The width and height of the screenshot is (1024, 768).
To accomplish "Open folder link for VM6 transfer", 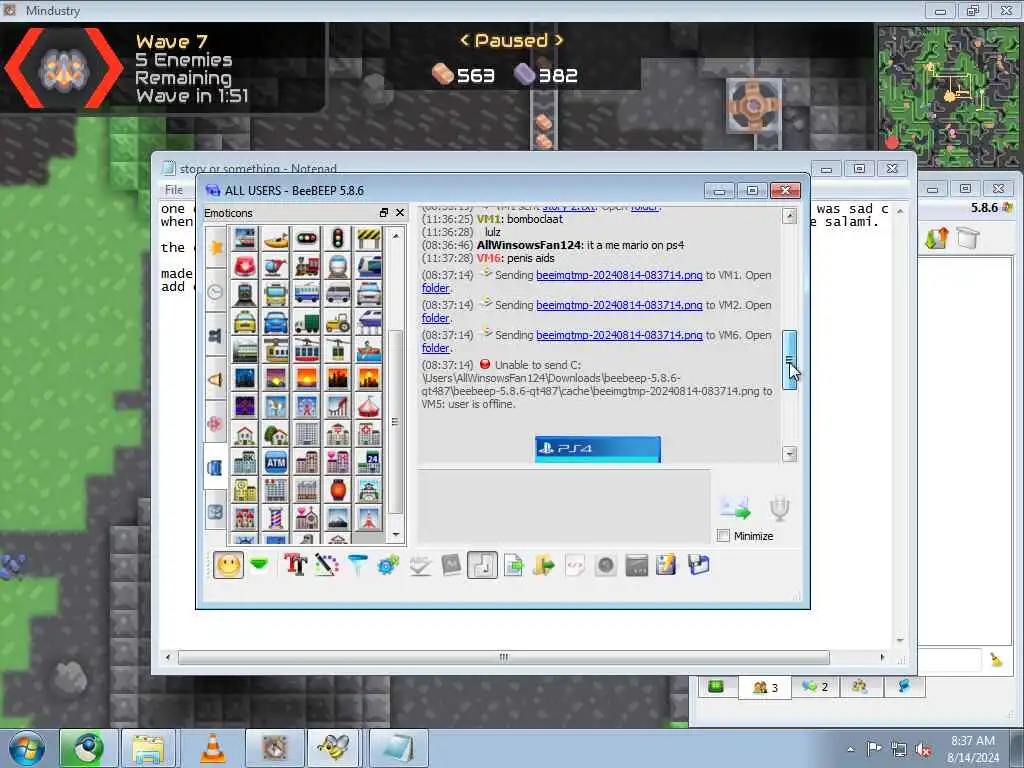I will 435,348.
